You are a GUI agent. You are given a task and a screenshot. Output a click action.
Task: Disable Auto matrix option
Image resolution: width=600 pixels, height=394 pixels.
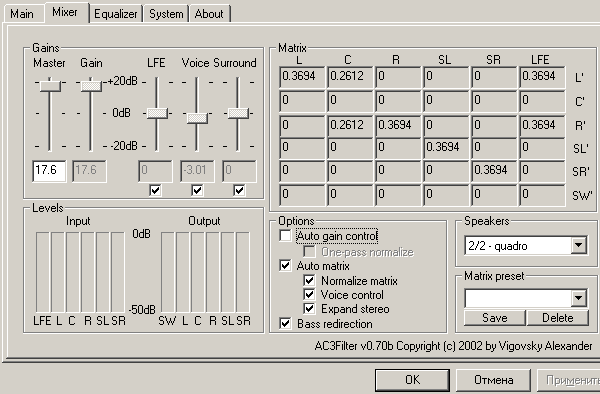coord(285,265)
